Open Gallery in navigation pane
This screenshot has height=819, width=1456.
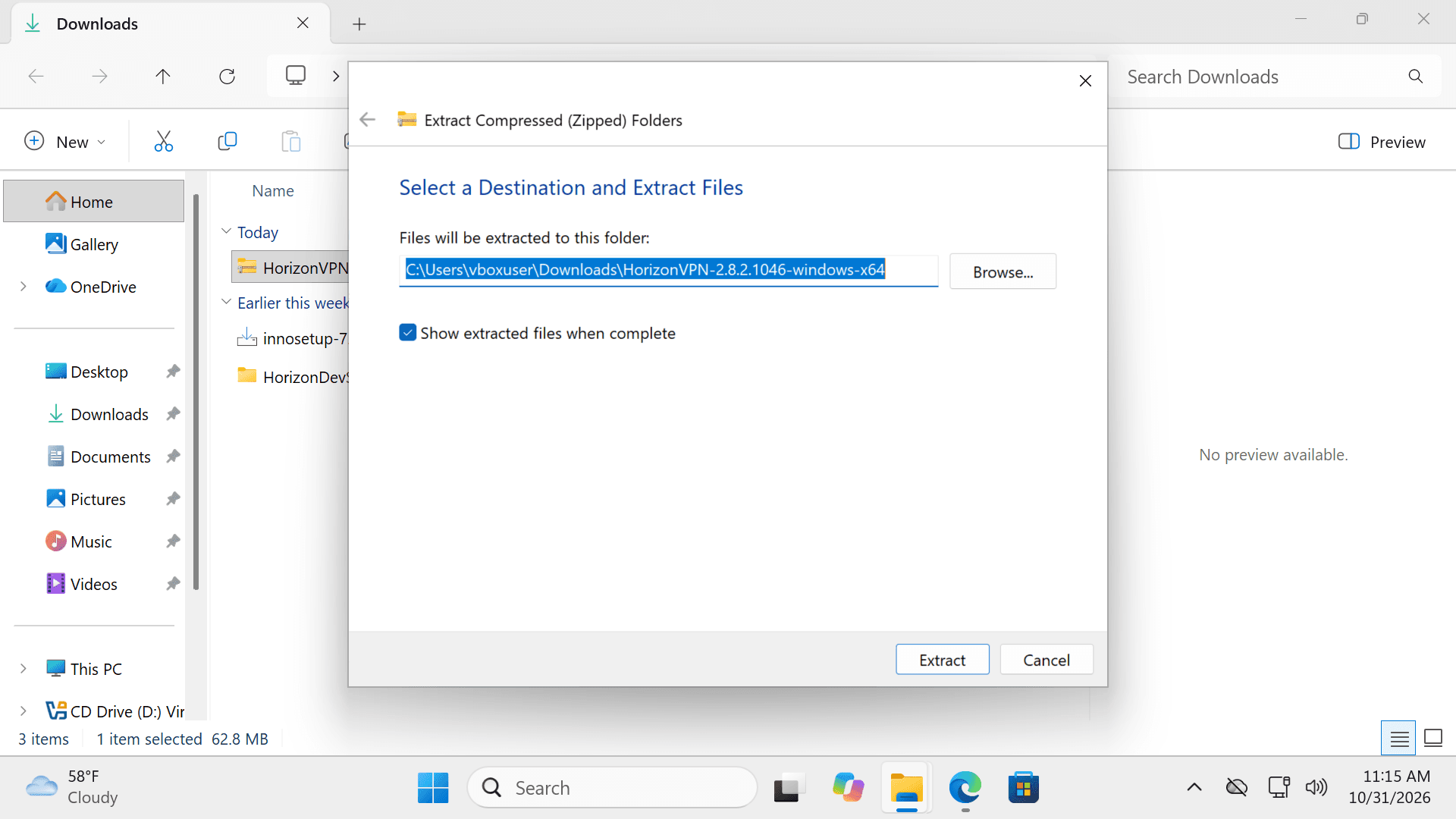click(x=94, y=244)
